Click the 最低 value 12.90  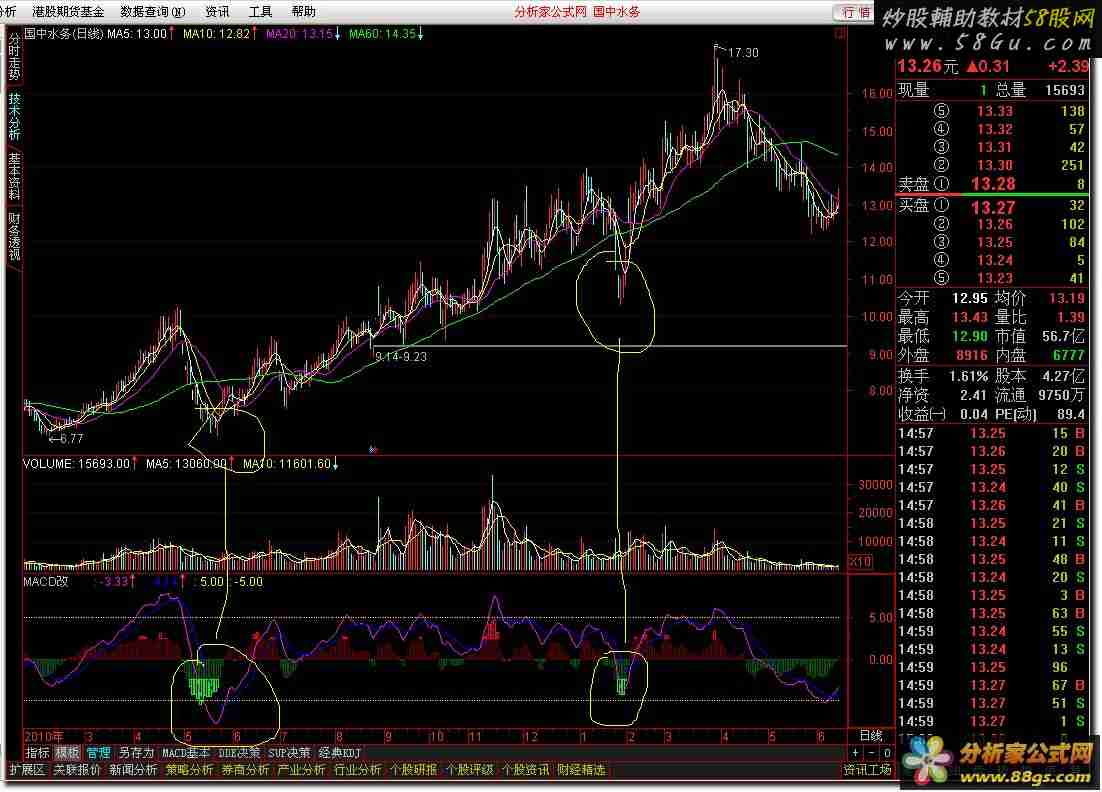tap(969, 336)
